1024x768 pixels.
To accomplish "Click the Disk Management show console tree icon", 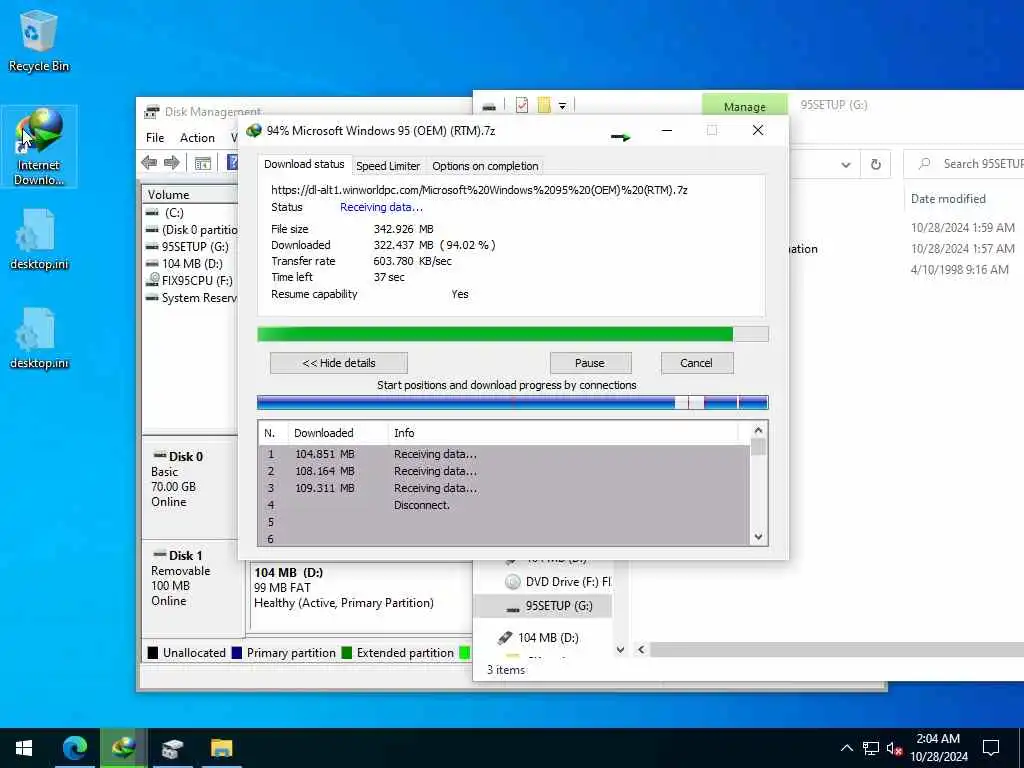I will tap(203, 163).
